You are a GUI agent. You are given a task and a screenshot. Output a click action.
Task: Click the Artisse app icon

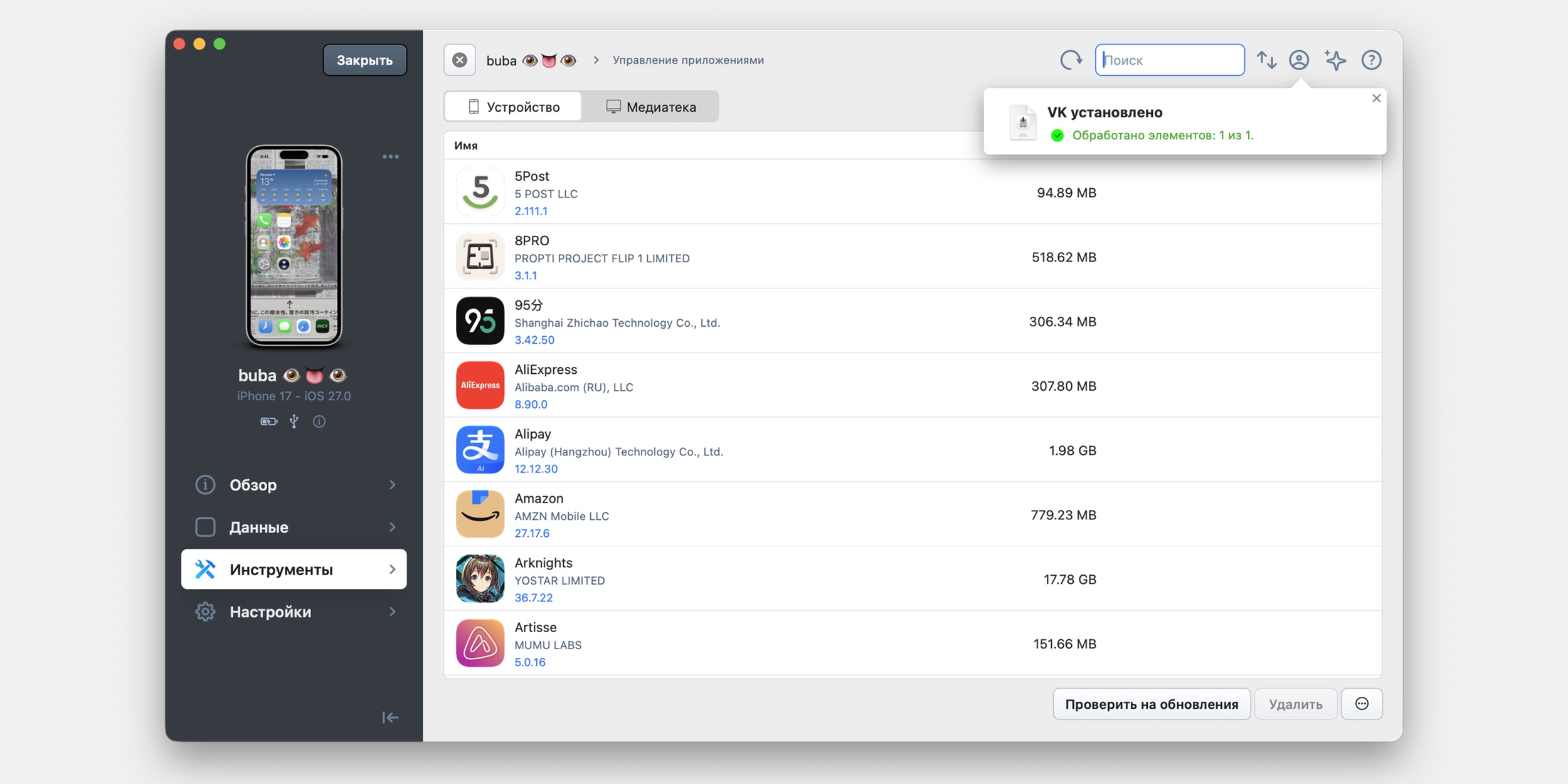[480, 644]
